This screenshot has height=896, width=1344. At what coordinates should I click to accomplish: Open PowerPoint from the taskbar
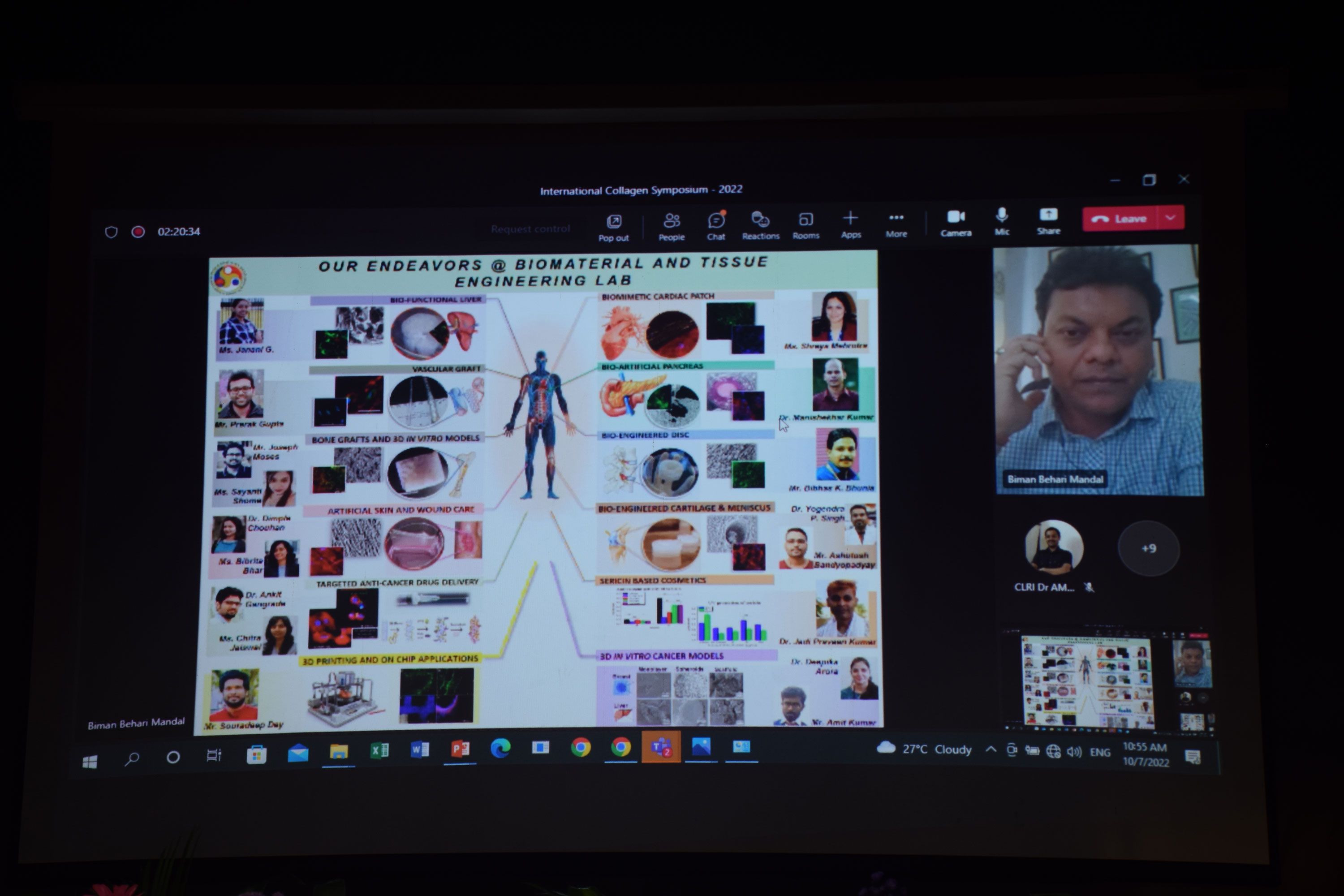pos(460,749)
